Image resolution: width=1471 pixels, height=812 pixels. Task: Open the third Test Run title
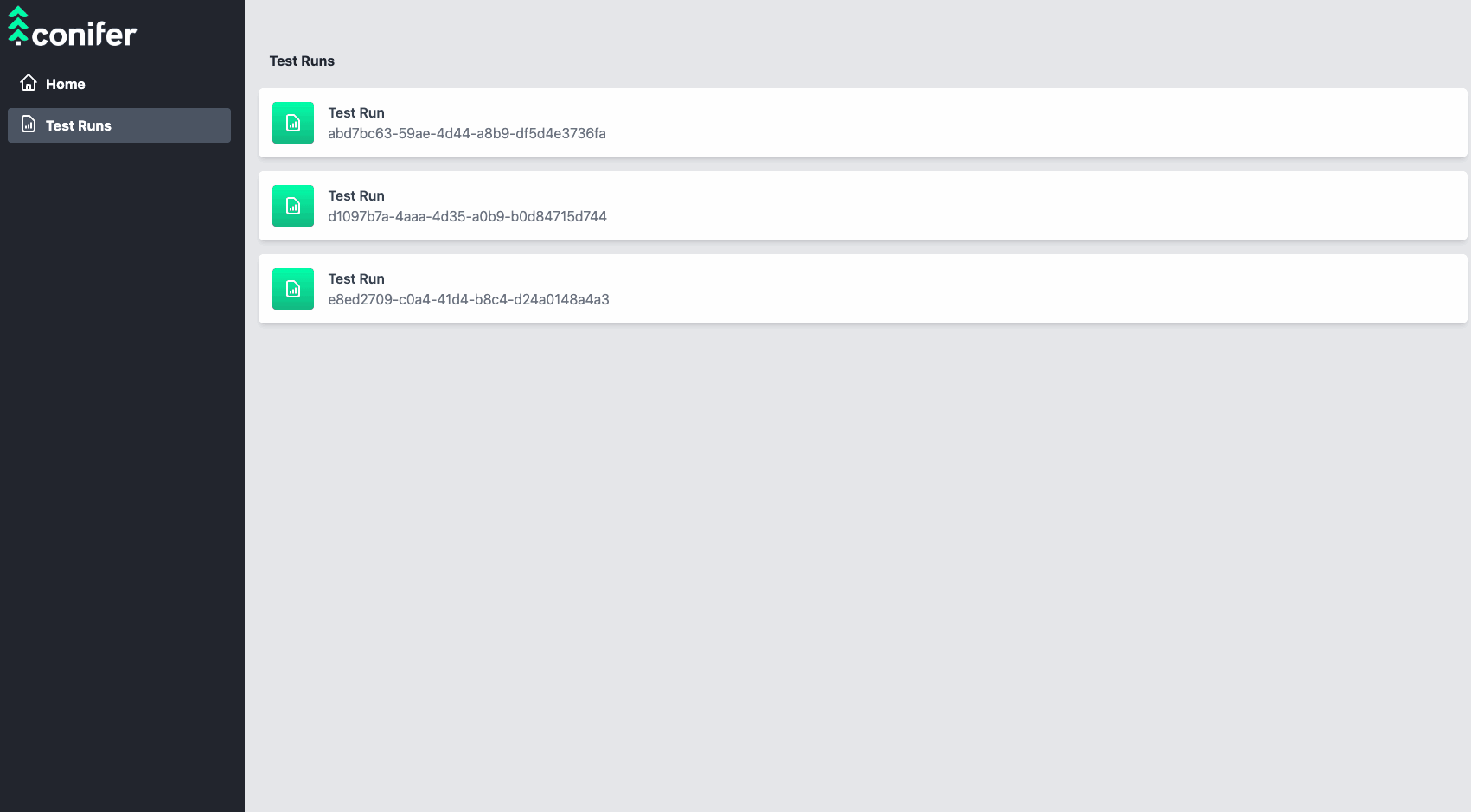[x=356, y=278]
